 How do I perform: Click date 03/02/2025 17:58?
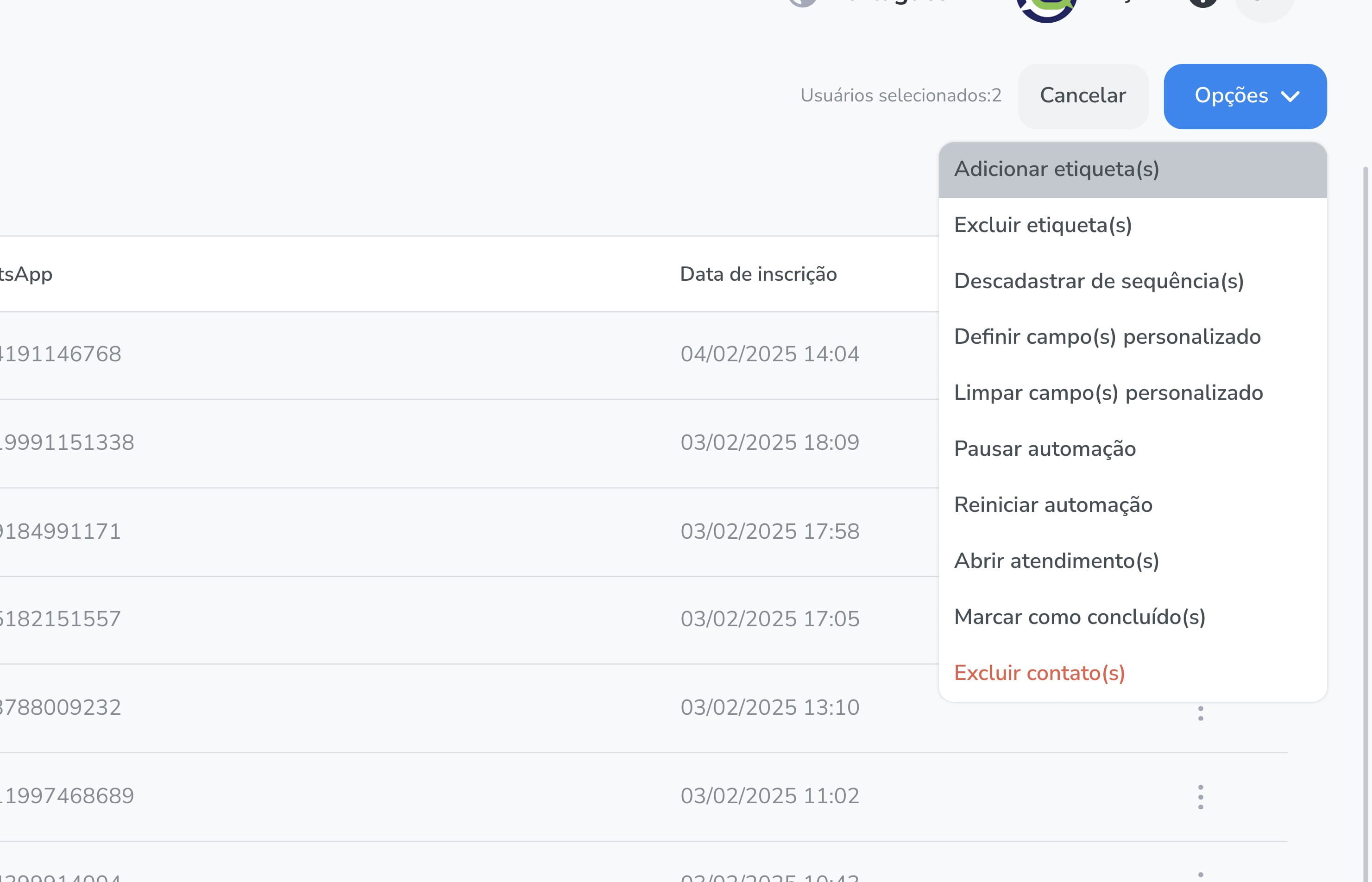pyautogui.click(x=769, y=531)
